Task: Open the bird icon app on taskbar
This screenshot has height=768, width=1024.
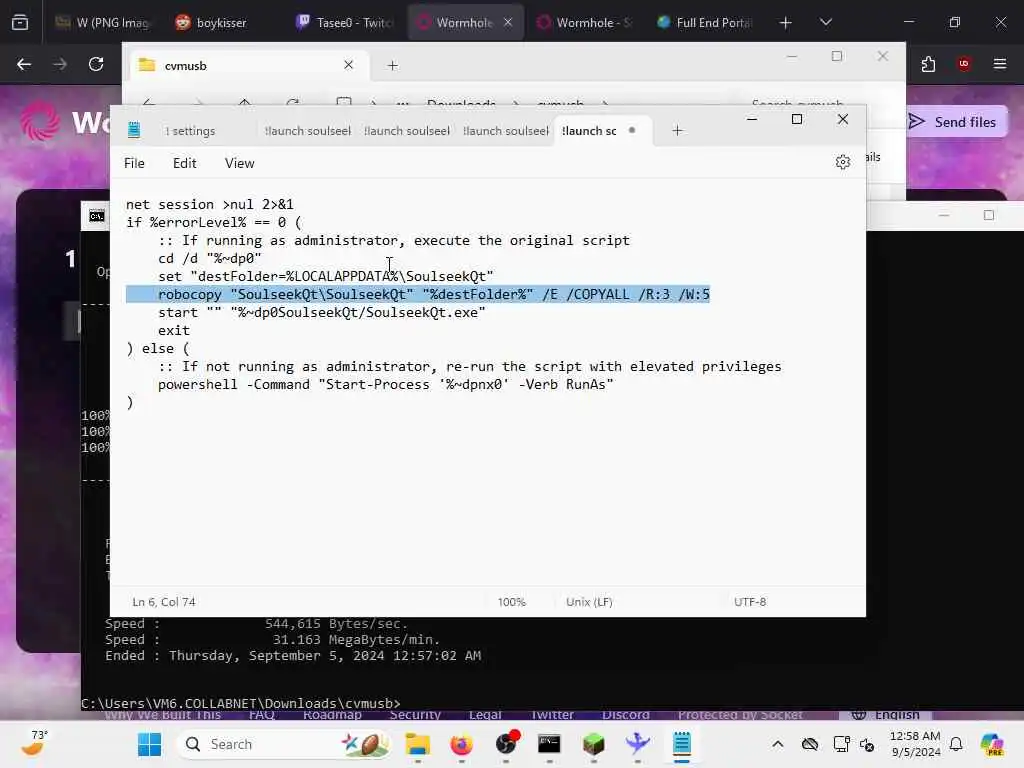Action: [x=637, y=744]
